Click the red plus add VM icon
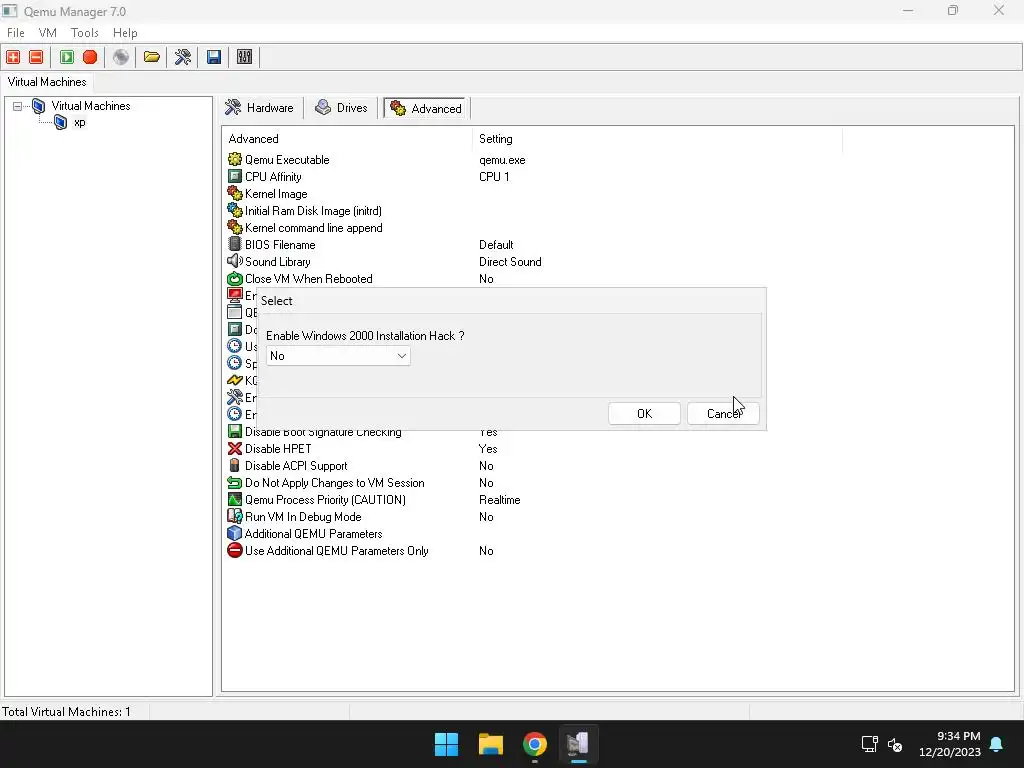The height and width of the screenshot is (768, 1024). tap(13, 57)
